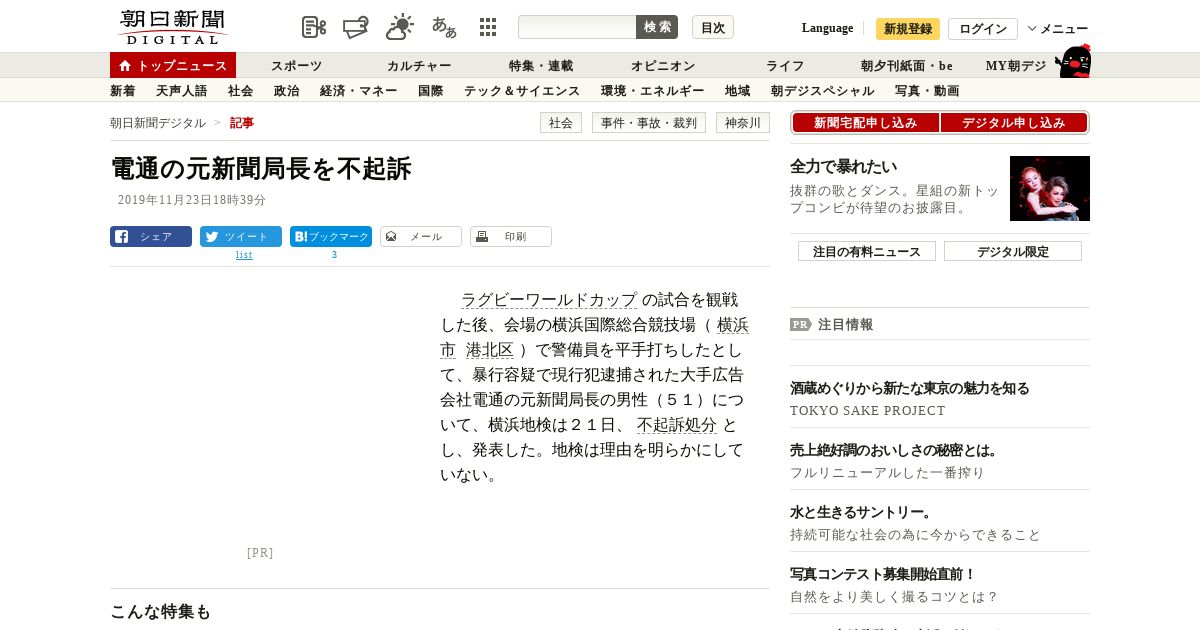This screenshot has width=1200, height=630.
Task: Open the bookmark count 3 link
Action: click(x=334, y=255)
